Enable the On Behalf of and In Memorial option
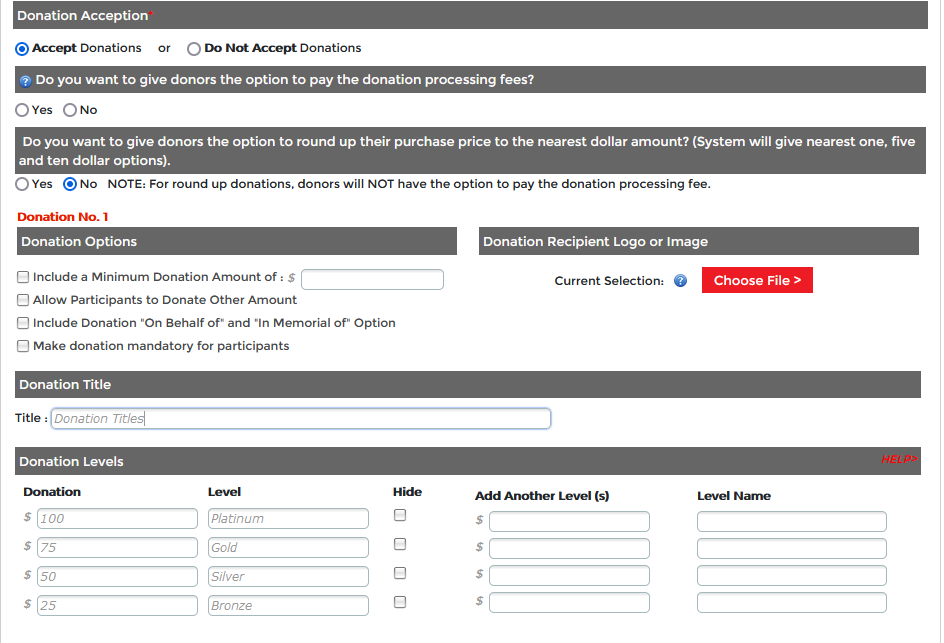The width and height of the screenshot is (944, 643). [x=23, y=323]
